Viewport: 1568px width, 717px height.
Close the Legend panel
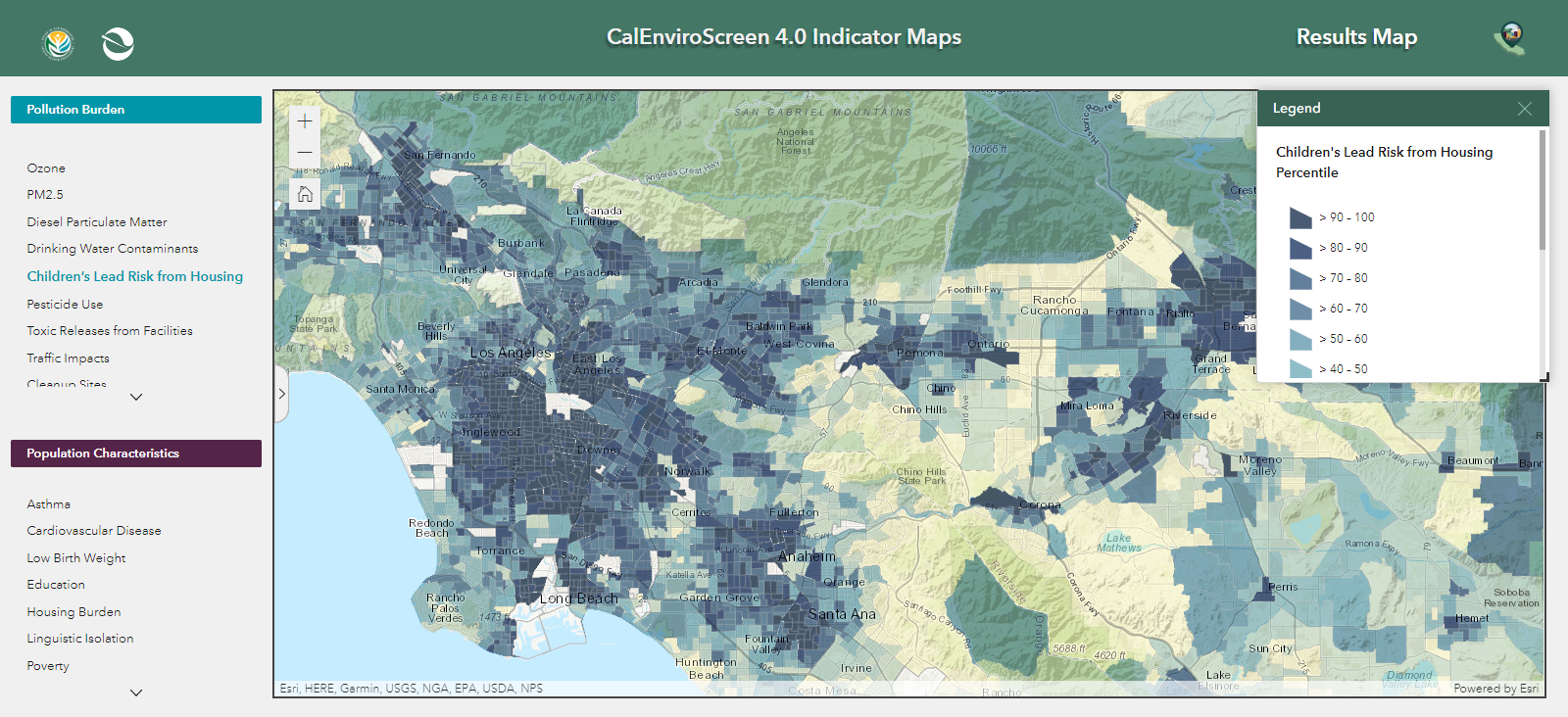pyautogui.click(x=1524, y=109)
